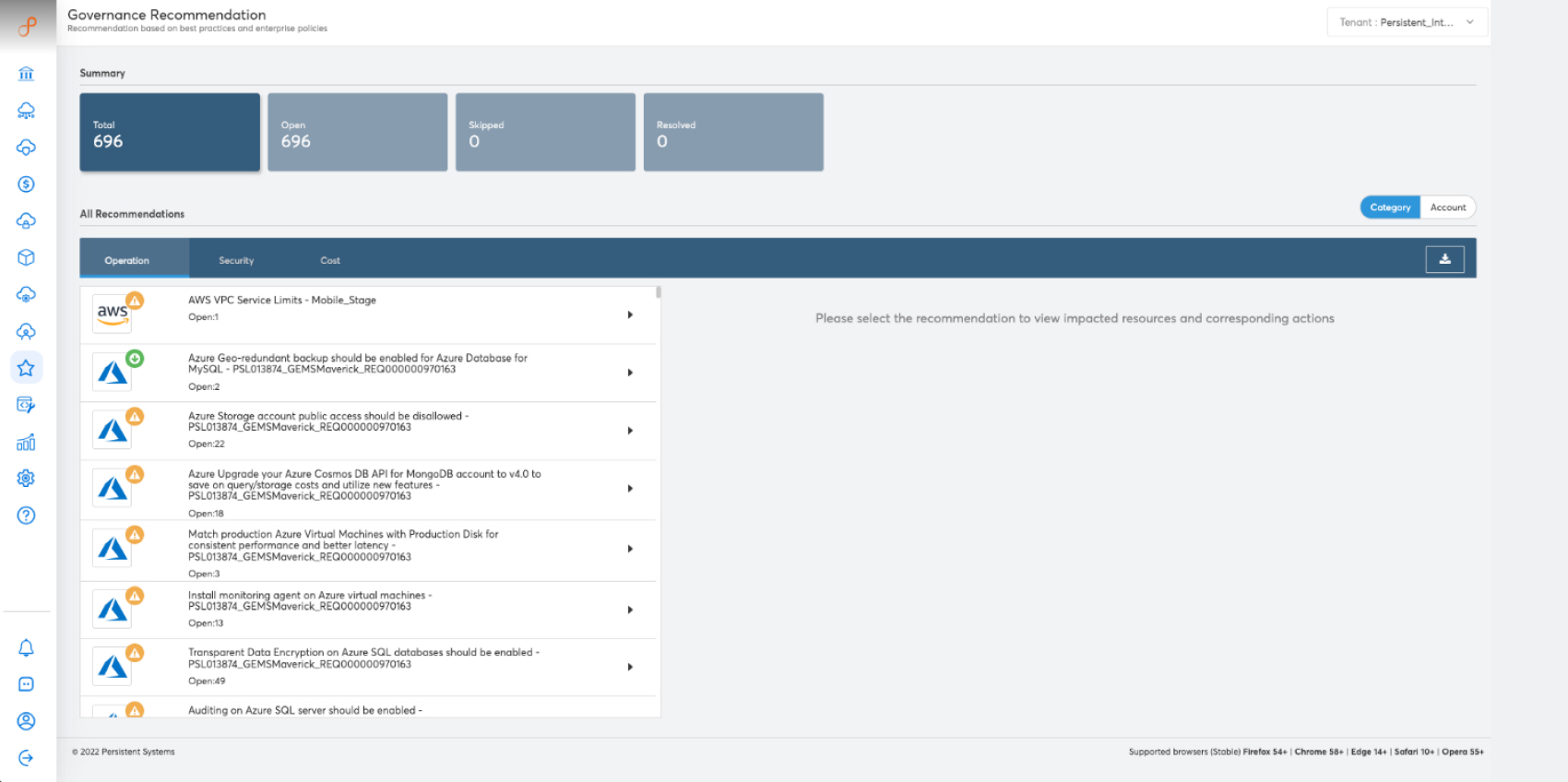Viewport: 1568px width, 782px height.
Task: Click the 'Open:13' count text
Action: 206,622
